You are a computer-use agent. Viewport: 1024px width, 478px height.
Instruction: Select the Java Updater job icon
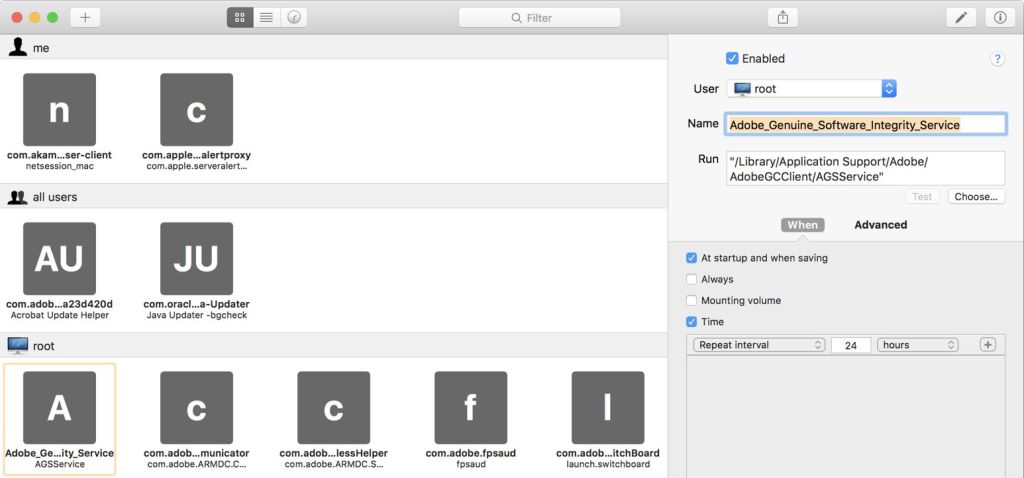point(196,259)
